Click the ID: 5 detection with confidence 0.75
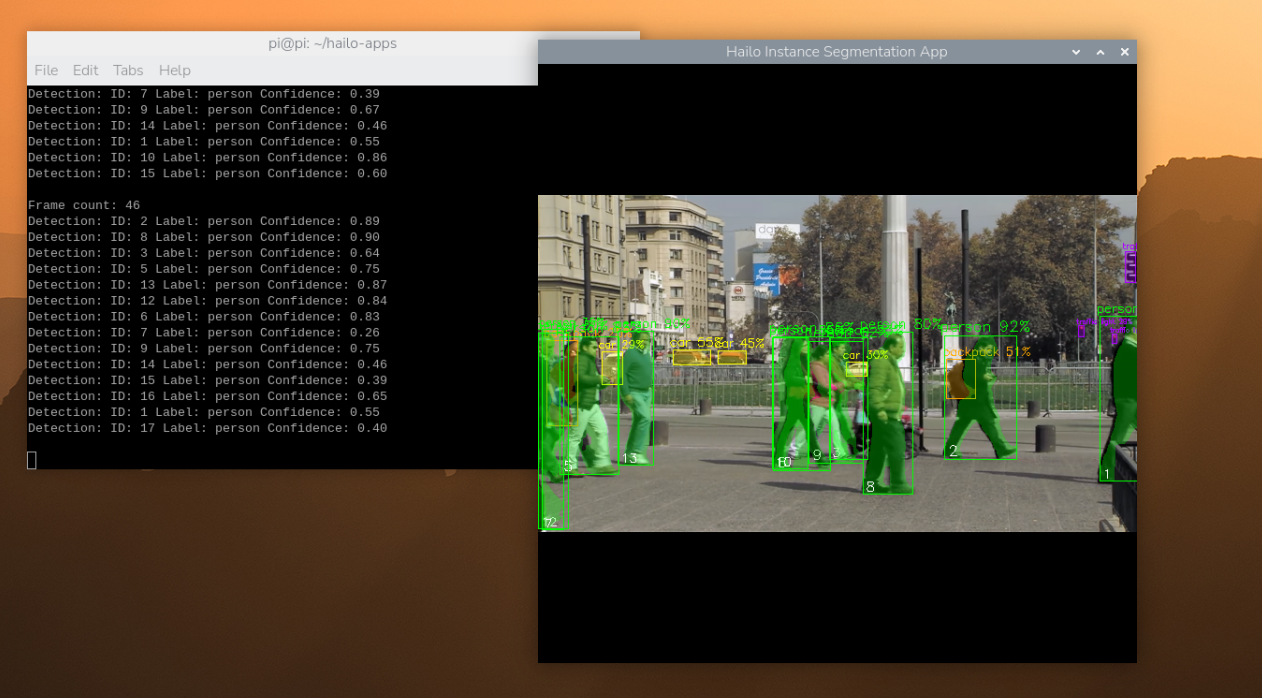The image size is (1262, 698). pyautogui.click(x=204, y=269)
